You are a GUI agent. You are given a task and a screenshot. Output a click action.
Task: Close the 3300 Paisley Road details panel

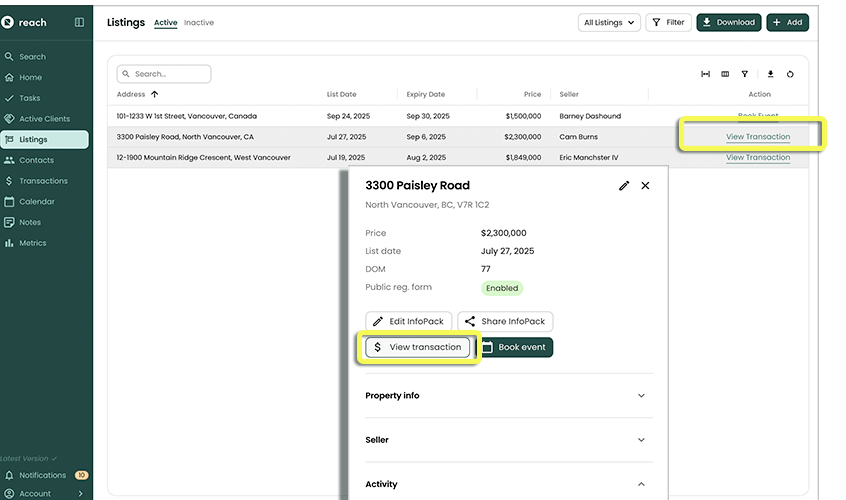pyautogui.click(x=645, y=186)
